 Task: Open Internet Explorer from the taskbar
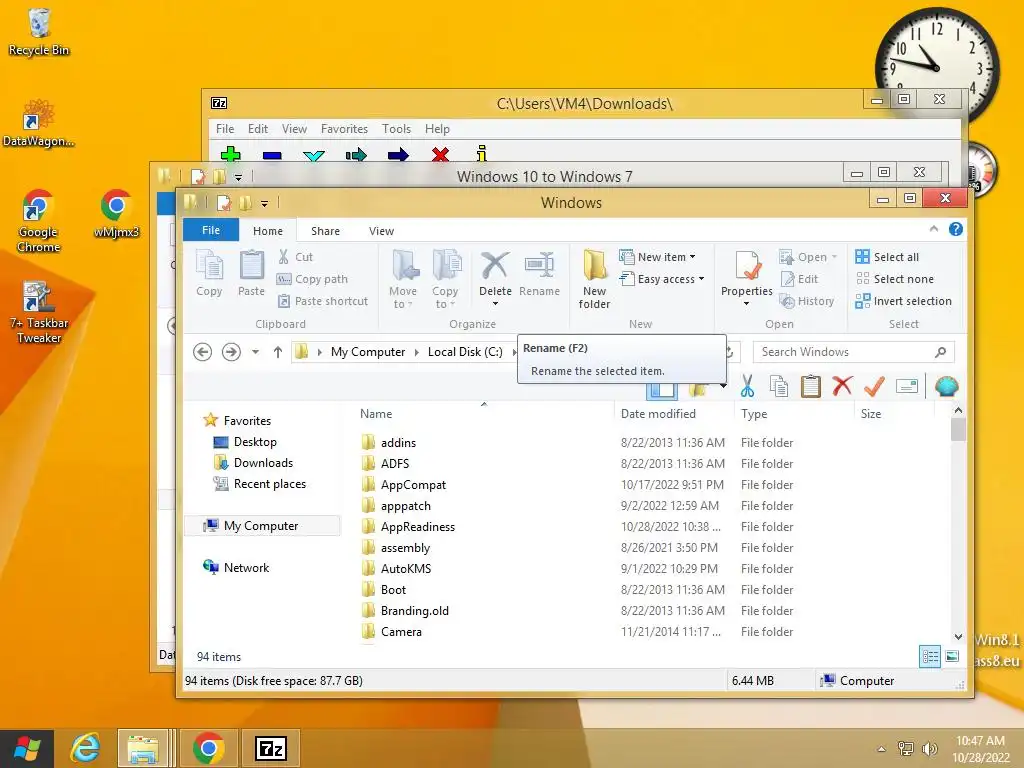pos(86,748)
